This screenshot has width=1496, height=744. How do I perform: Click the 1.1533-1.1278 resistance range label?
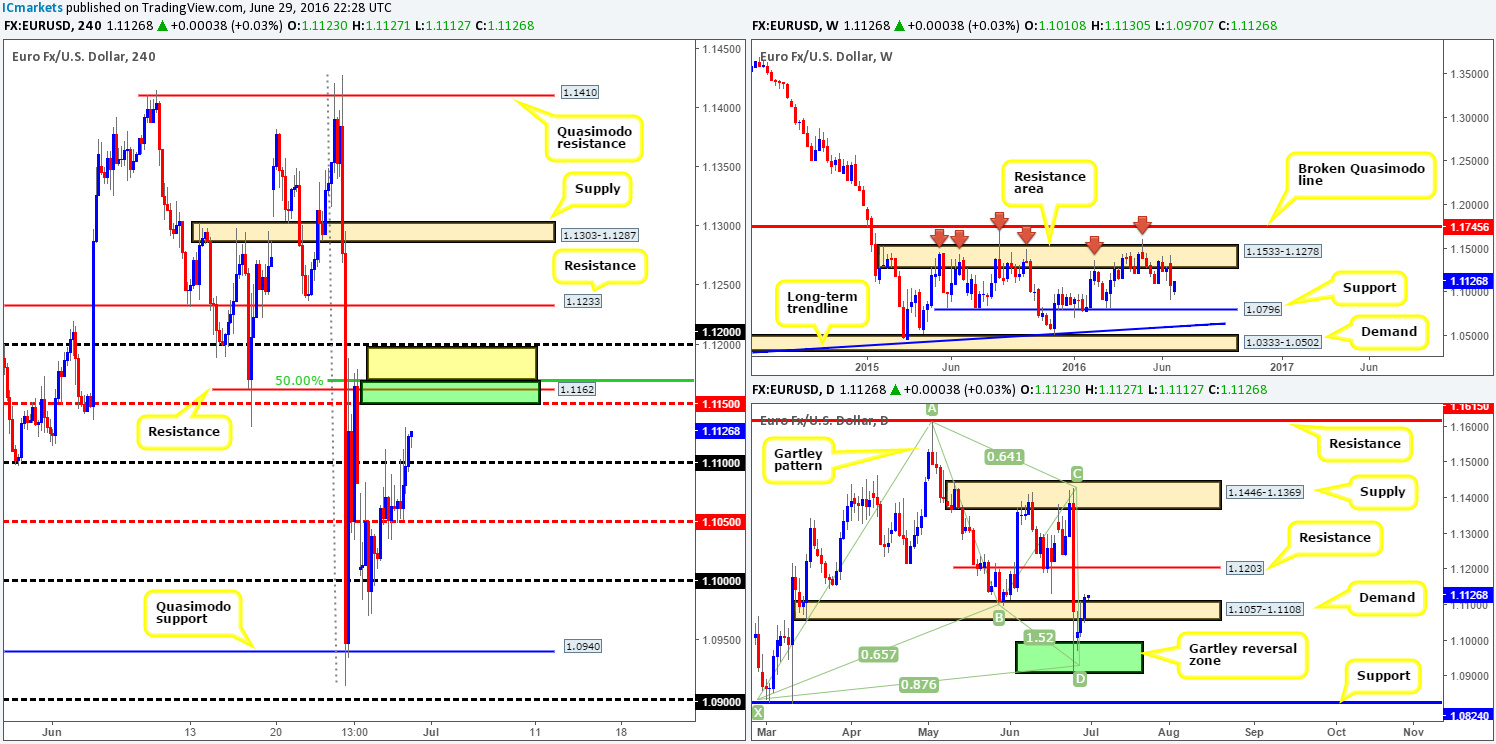1281,251
